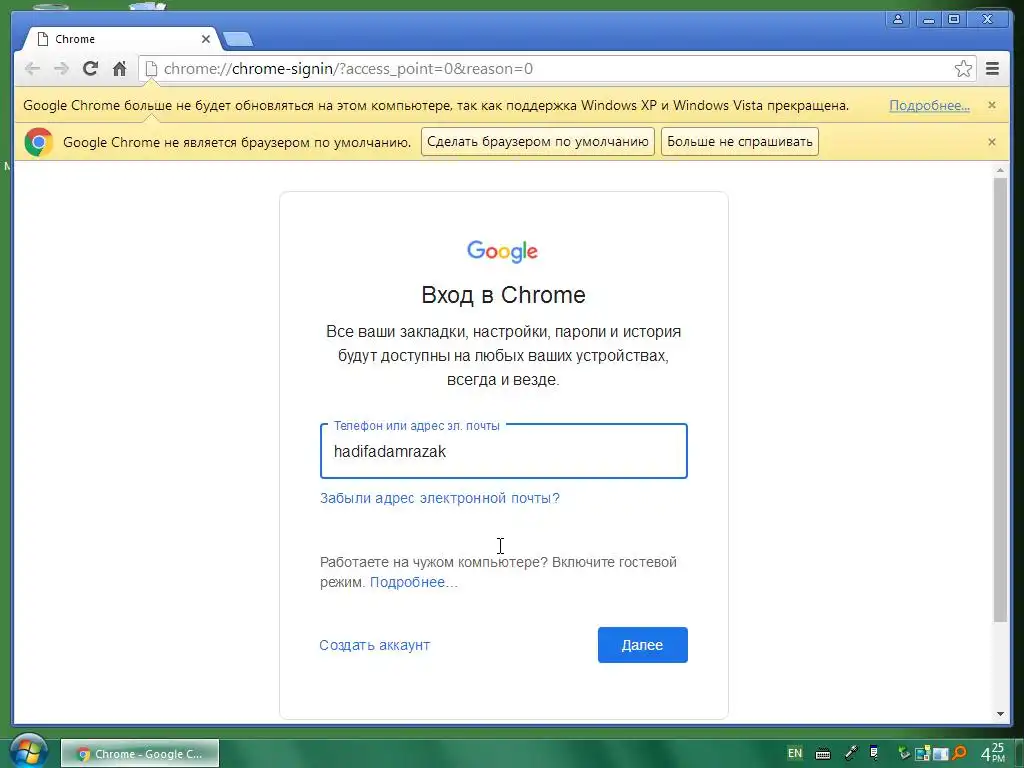Dismiss the default browser infobar
Viewport: 1024px width, 768px height.
tap(992, 142)
